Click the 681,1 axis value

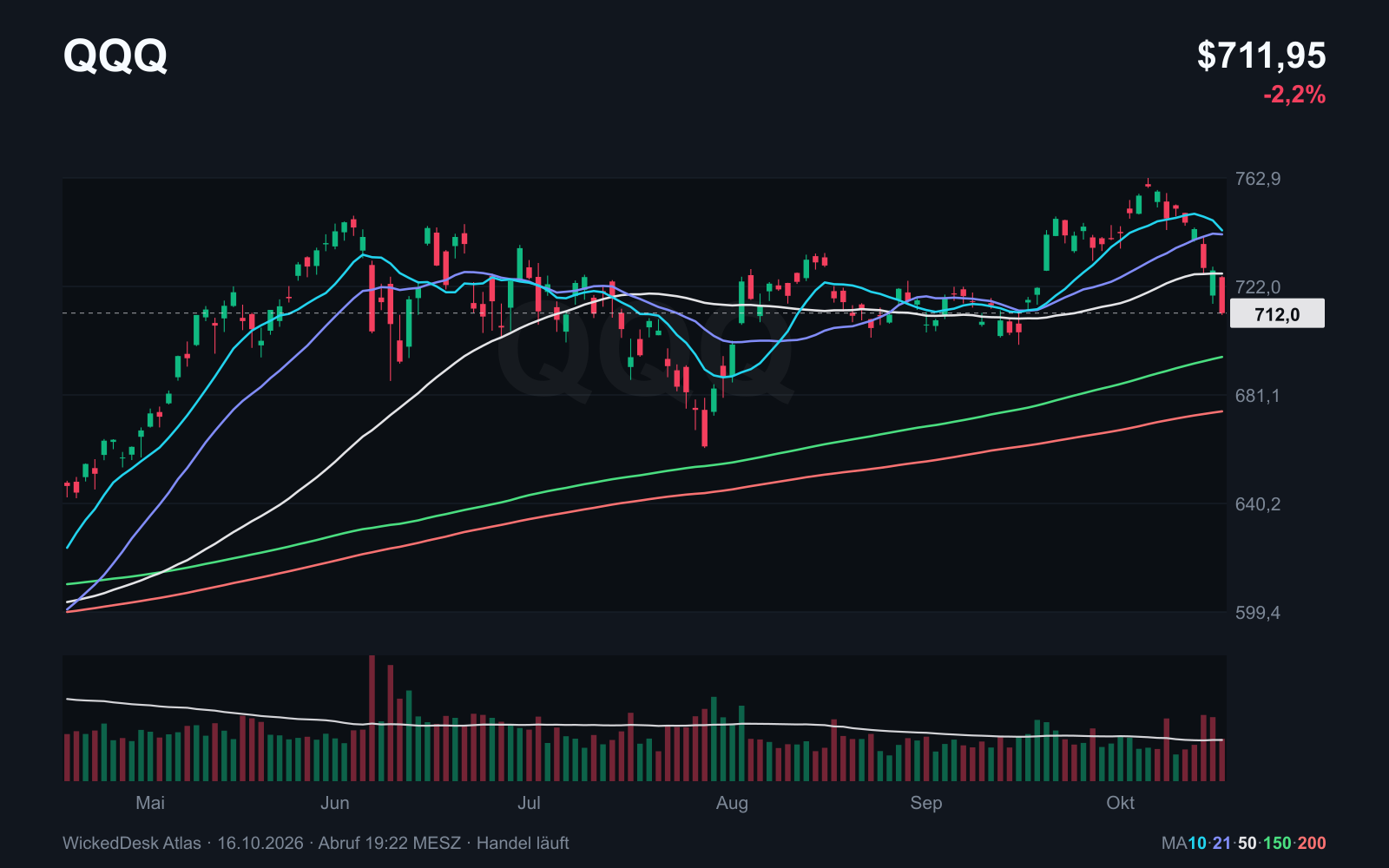[x=1257, y=396]
